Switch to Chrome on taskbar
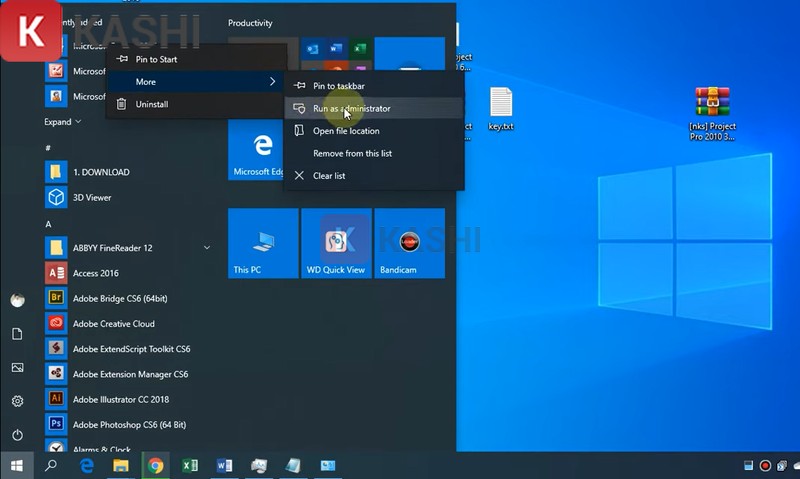This screenshot has height=479, width=800. (156, 465)
